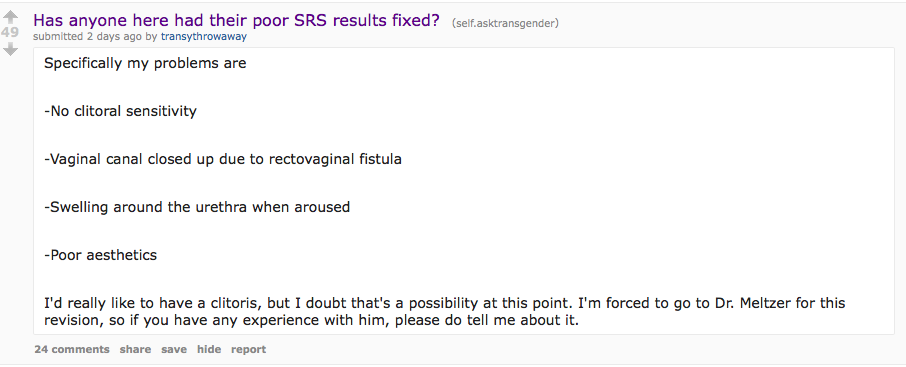The height and width of the screenshot is (367, 906).
Task: Click the line mentioning rectovaginal fistula
Action: (222, 159)
